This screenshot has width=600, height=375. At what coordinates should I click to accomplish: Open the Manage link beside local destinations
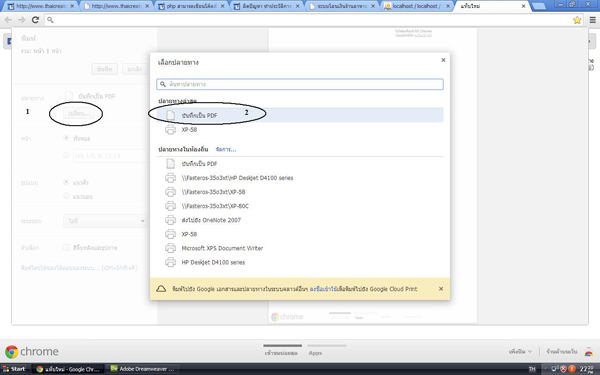(x=226, y=149)
